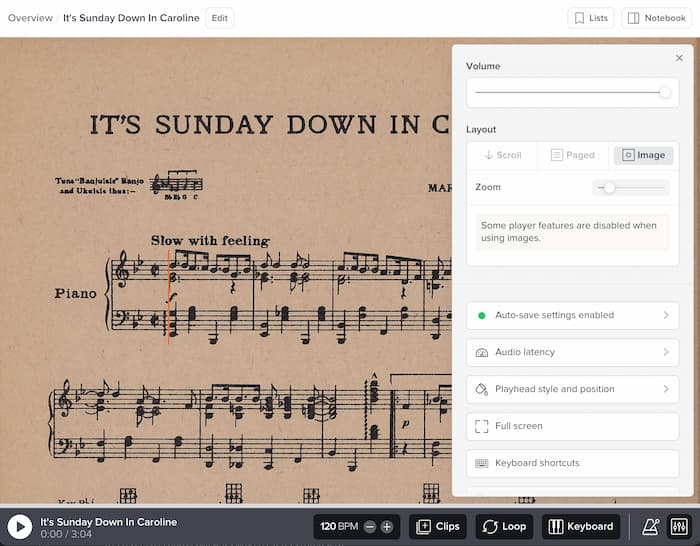The image size is (700, 546).
Task: Go to the Overview breadcrumb link
Action: click(x=30, y=18)
